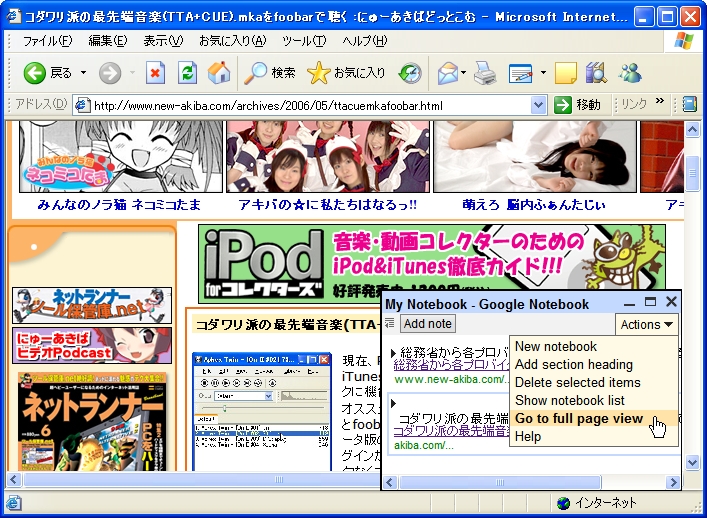Image resolution: width=707 pixels, height=518 pixels.
Task: Open the 萌えろ 脳内ふぁんたじぃ link
Action: (x=534, y=205)
